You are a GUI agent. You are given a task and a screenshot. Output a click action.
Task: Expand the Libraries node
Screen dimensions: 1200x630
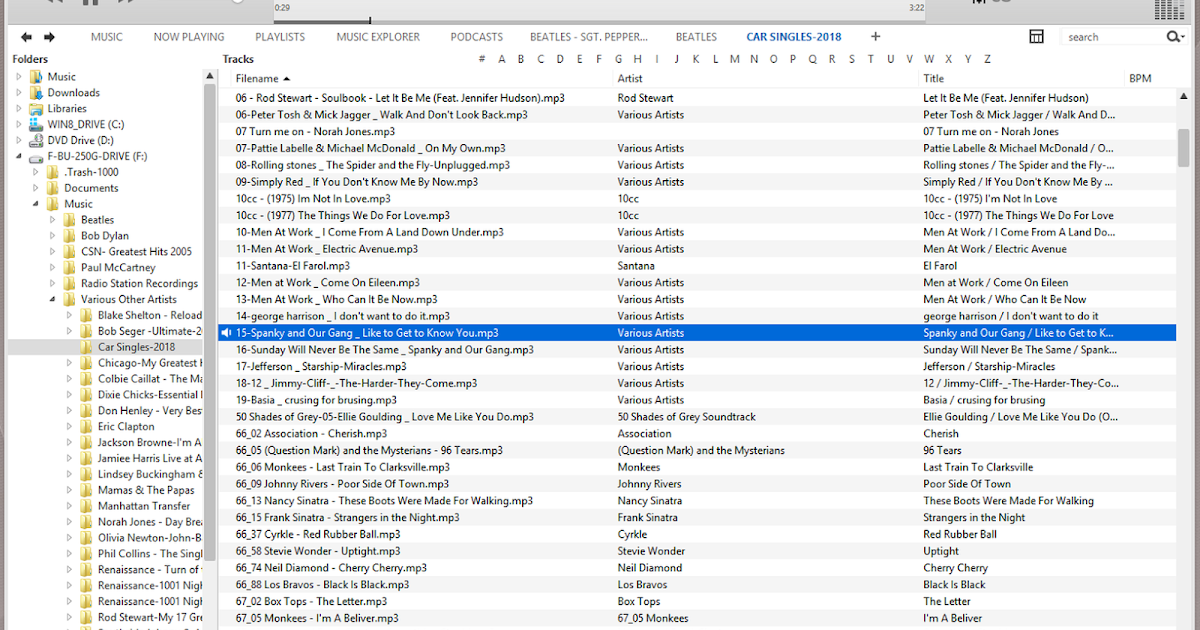pyautogui.click(x=18, y=108)
